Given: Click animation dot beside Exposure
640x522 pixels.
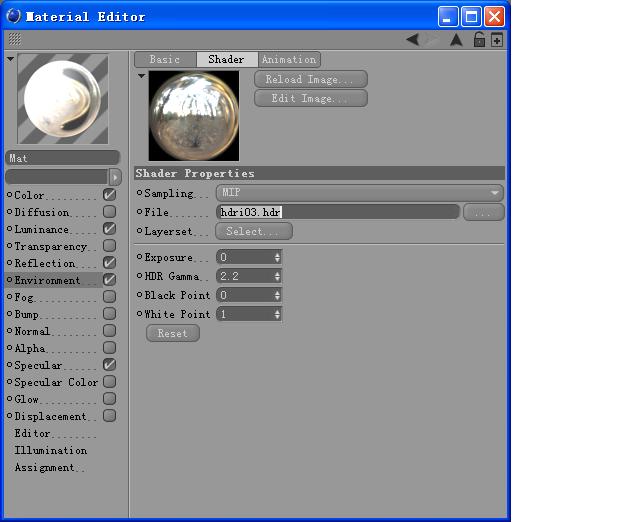Looking at the screenshot, I should (x=140, y=257).
